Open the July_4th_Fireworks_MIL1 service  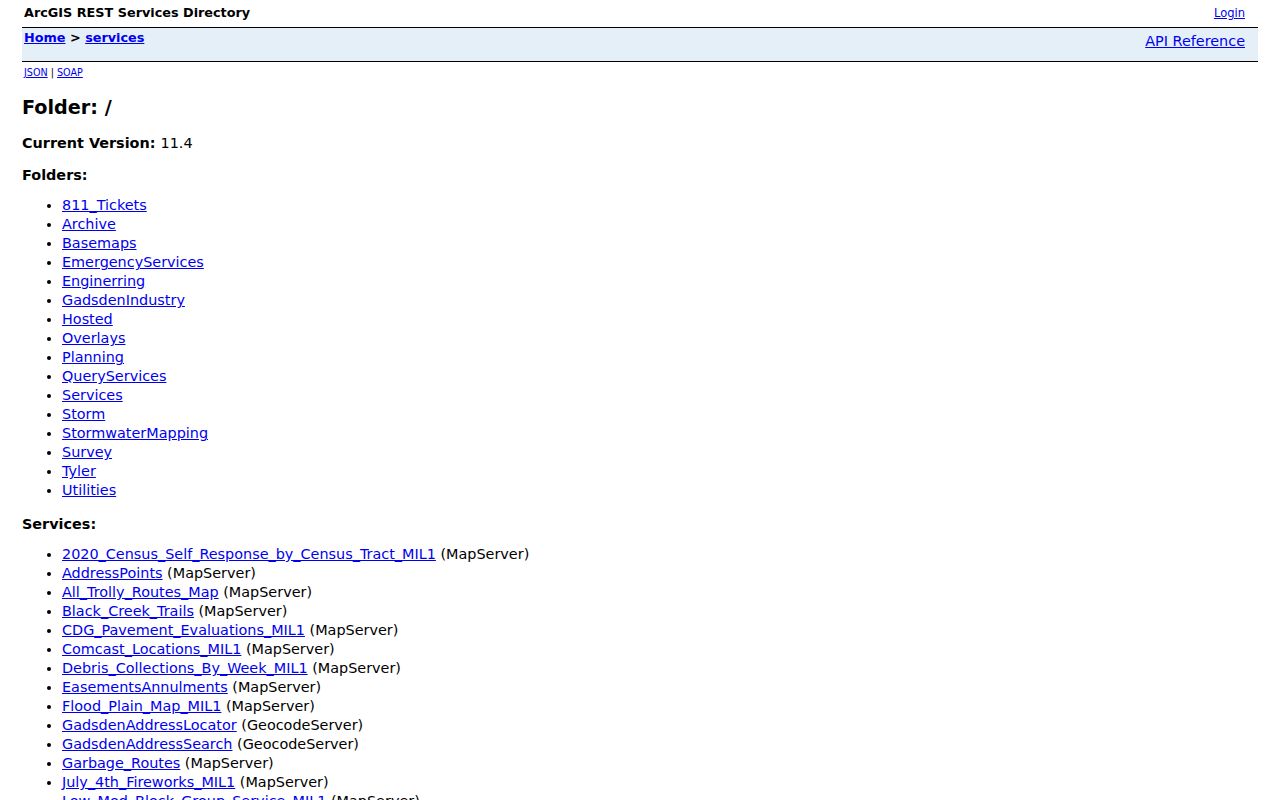click(148, 782)
